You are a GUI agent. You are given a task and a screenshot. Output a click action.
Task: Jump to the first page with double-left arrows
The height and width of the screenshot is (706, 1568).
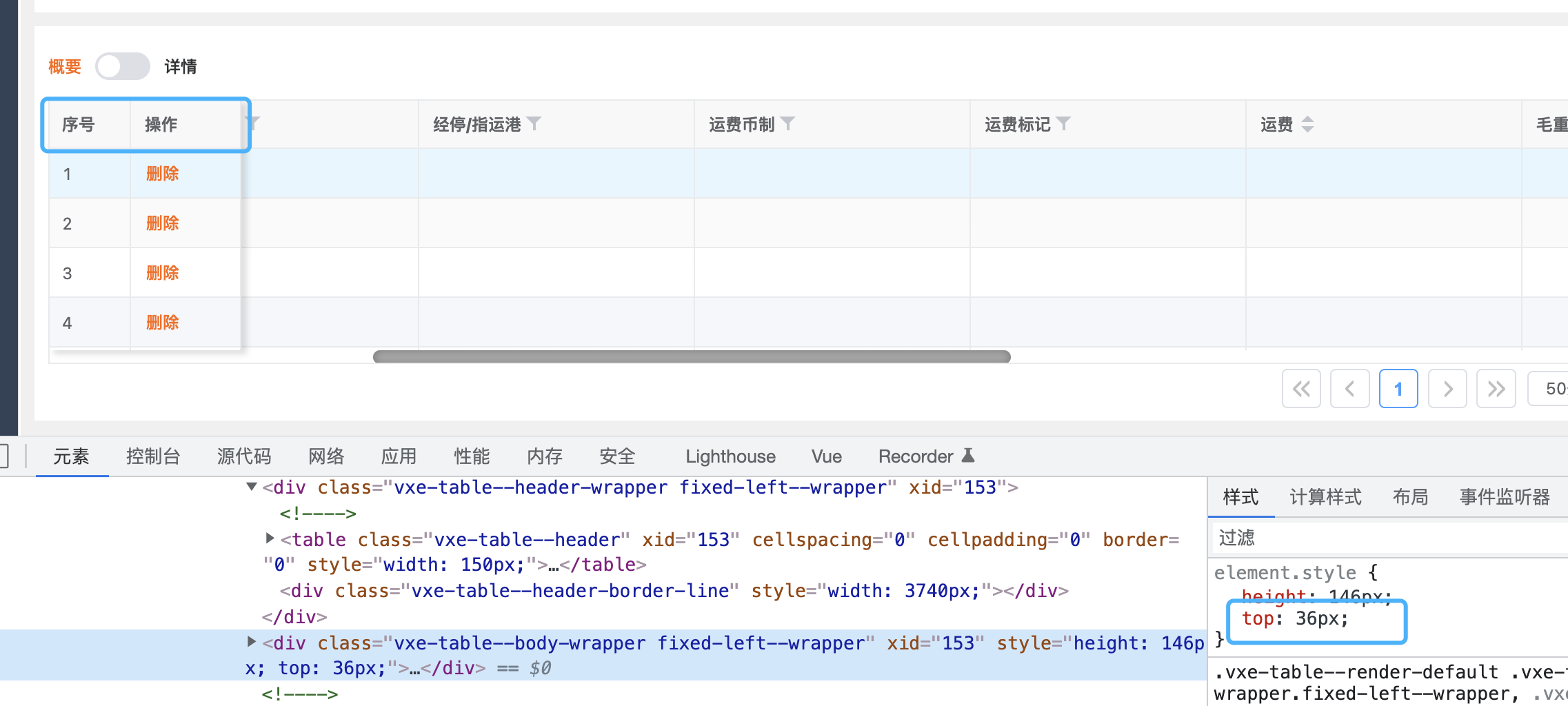1301,388
